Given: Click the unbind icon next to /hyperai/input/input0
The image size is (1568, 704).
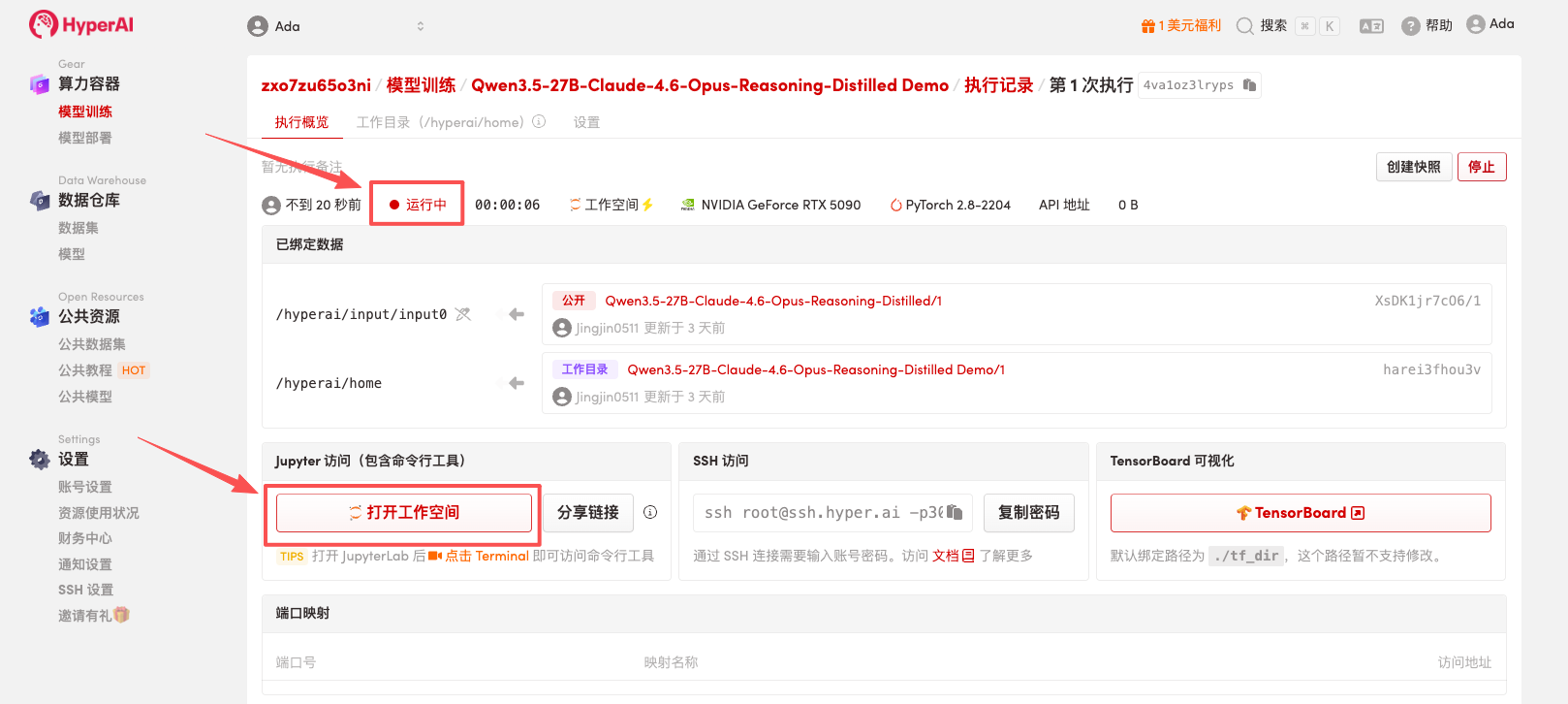Looking at the screenshot, I should point(463,314).
